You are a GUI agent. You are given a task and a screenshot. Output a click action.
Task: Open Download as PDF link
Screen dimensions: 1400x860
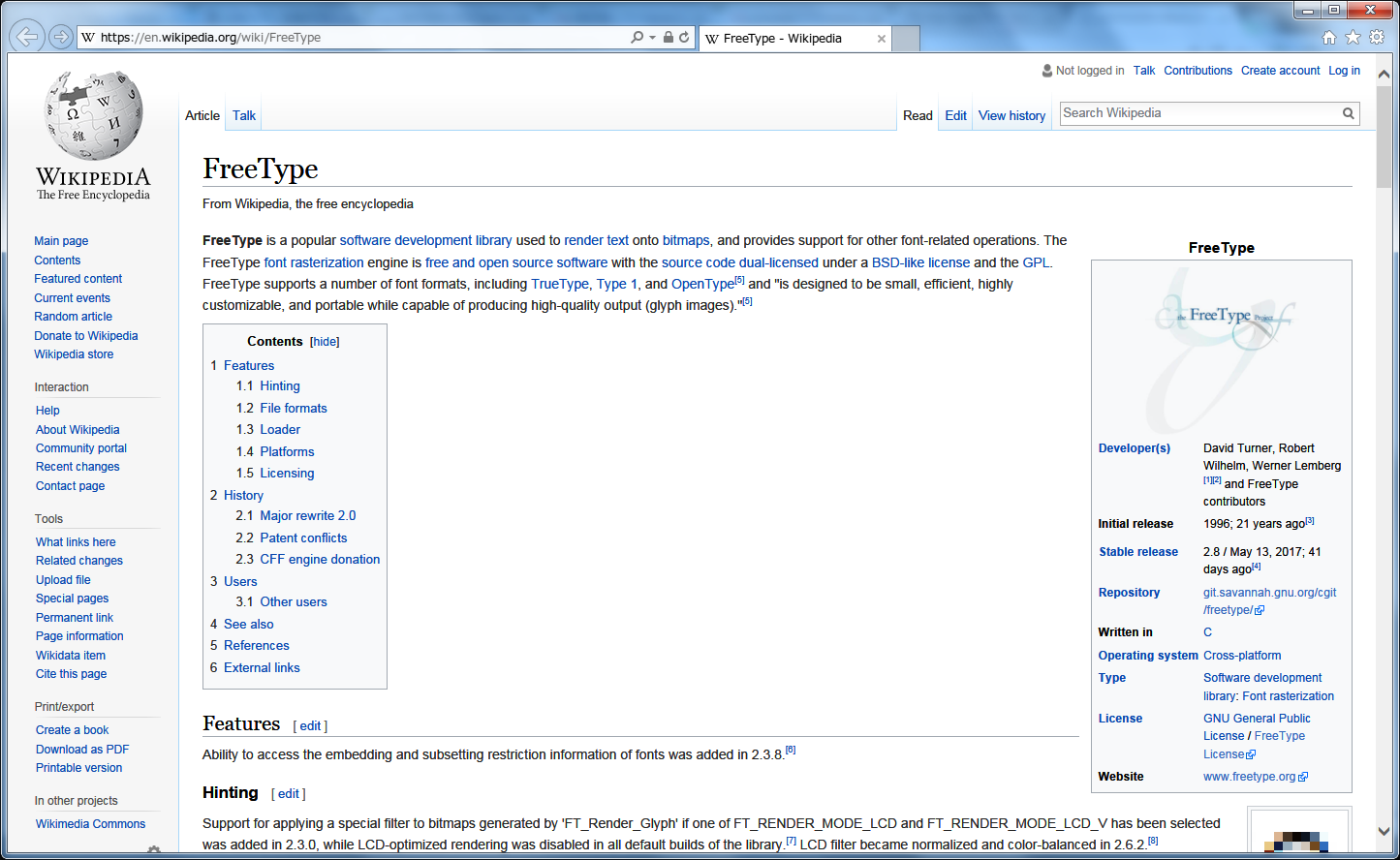82,750
